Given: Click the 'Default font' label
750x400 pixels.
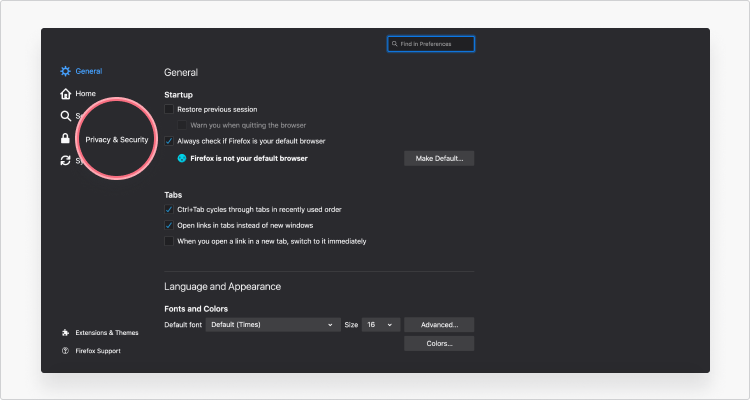Looking at the screenshot, I should (x=183, y=325).
